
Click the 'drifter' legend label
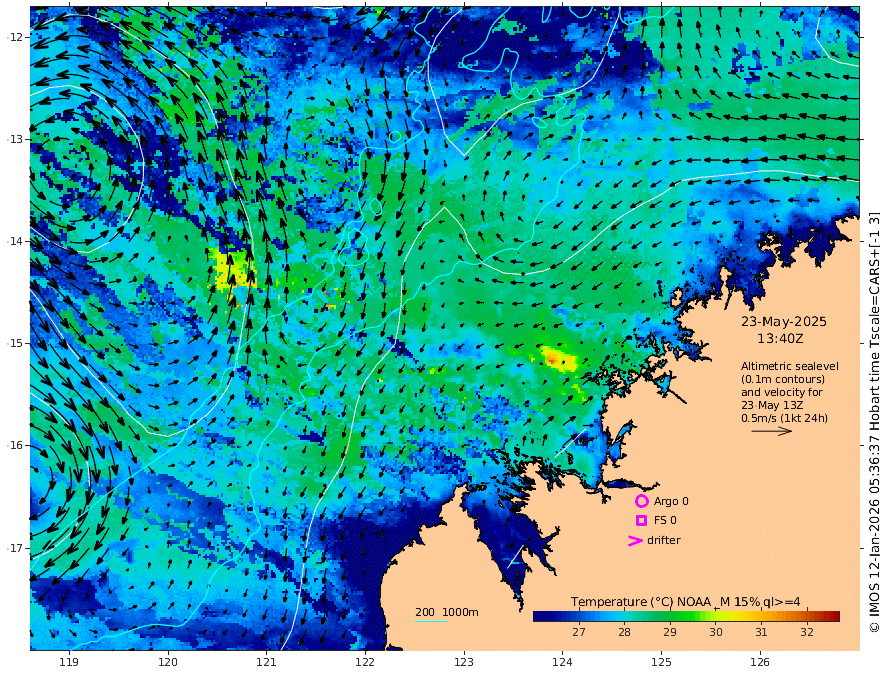coord(664,540)
